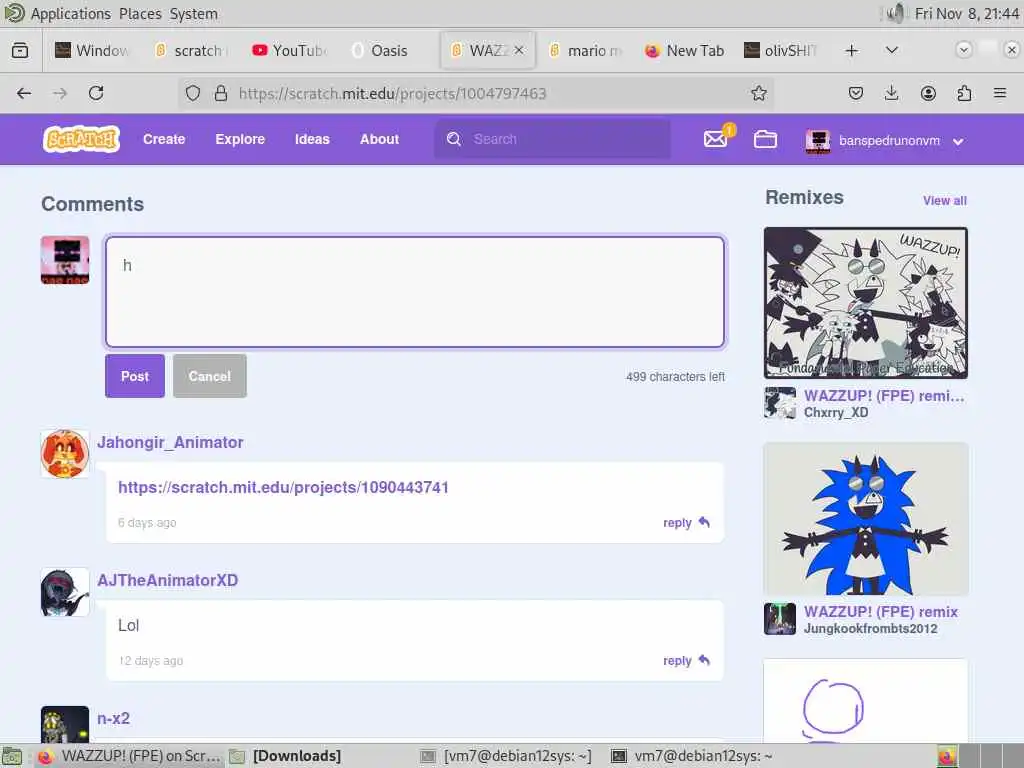The image size is (1024, 768).
Task: Click Firefox icon in bottom panel tray
Action: point(947,756)
